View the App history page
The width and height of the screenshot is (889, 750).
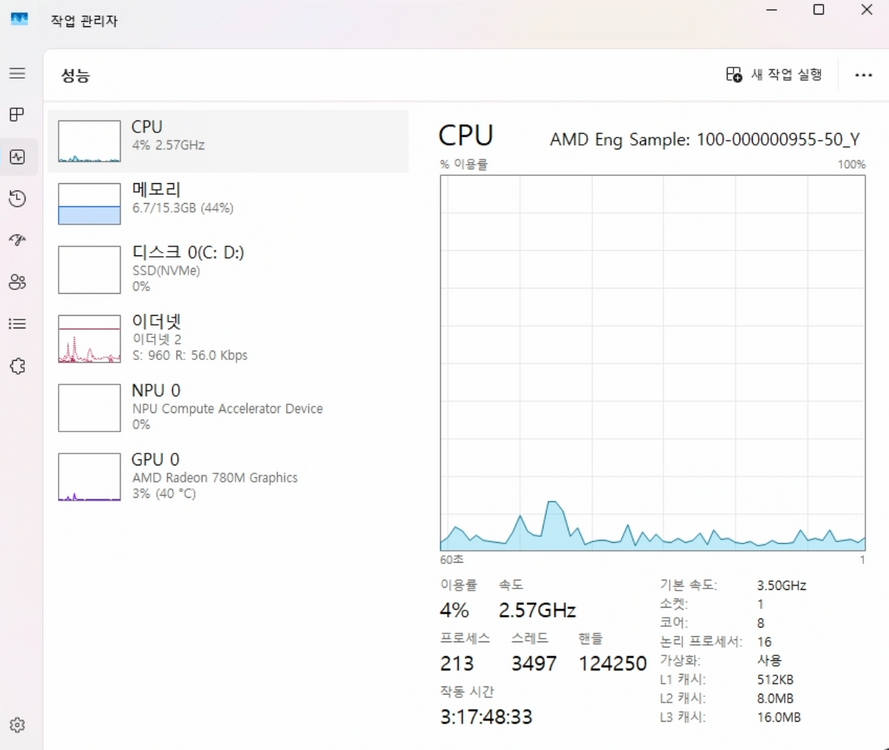17,198
